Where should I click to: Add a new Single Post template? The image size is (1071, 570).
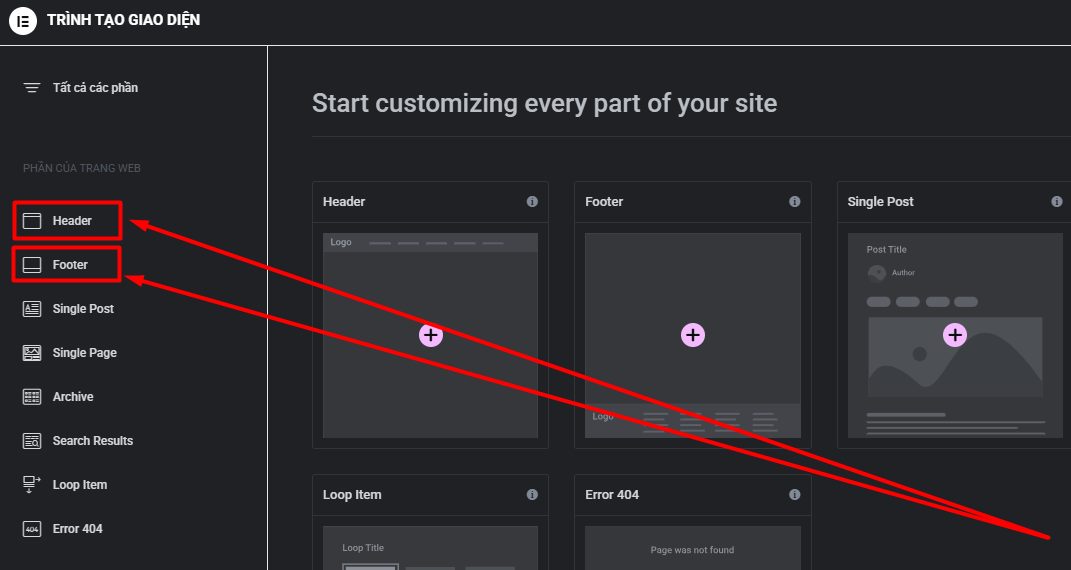(955, 335)
